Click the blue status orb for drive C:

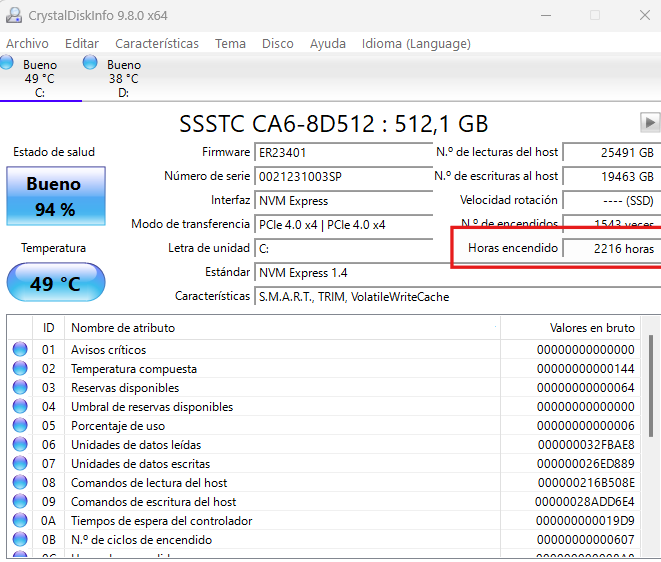click(x=6, y=62)
